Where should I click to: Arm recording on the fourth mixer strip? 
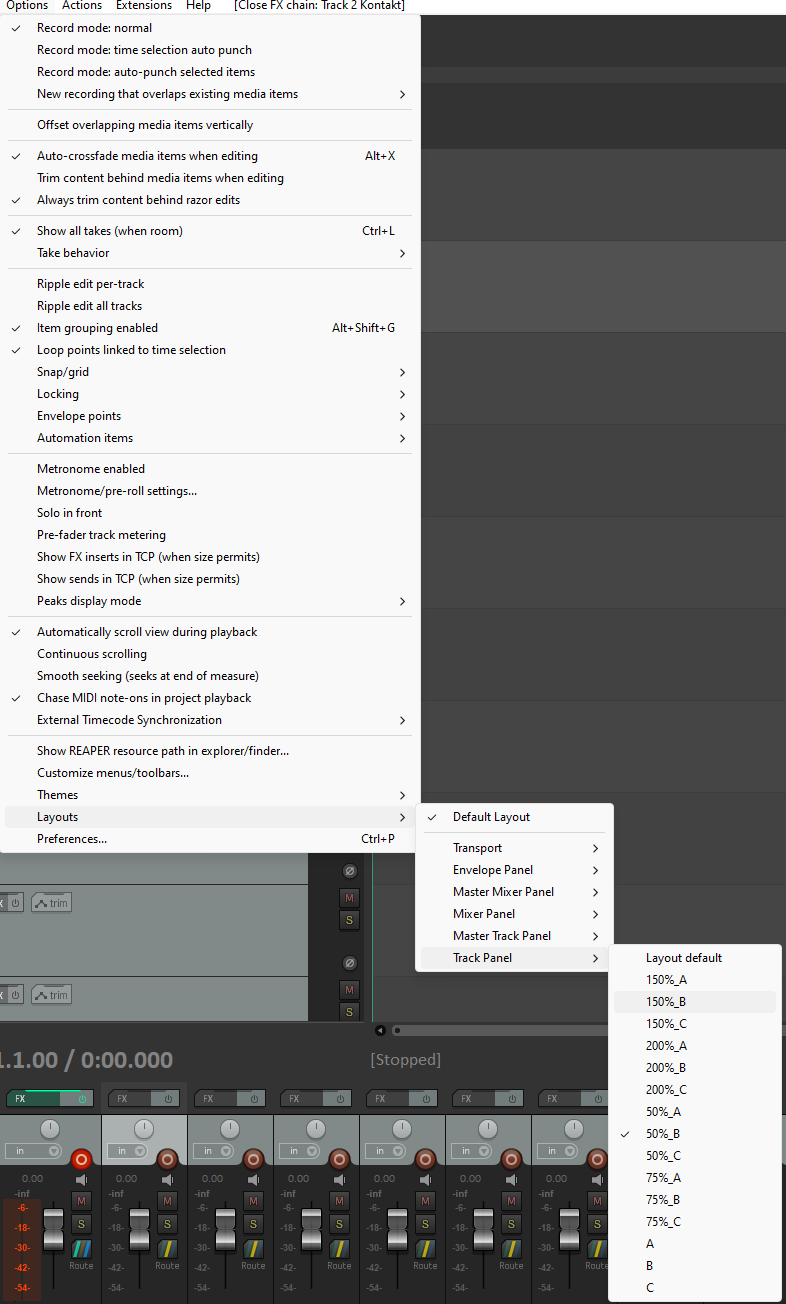coord(339,1159)
